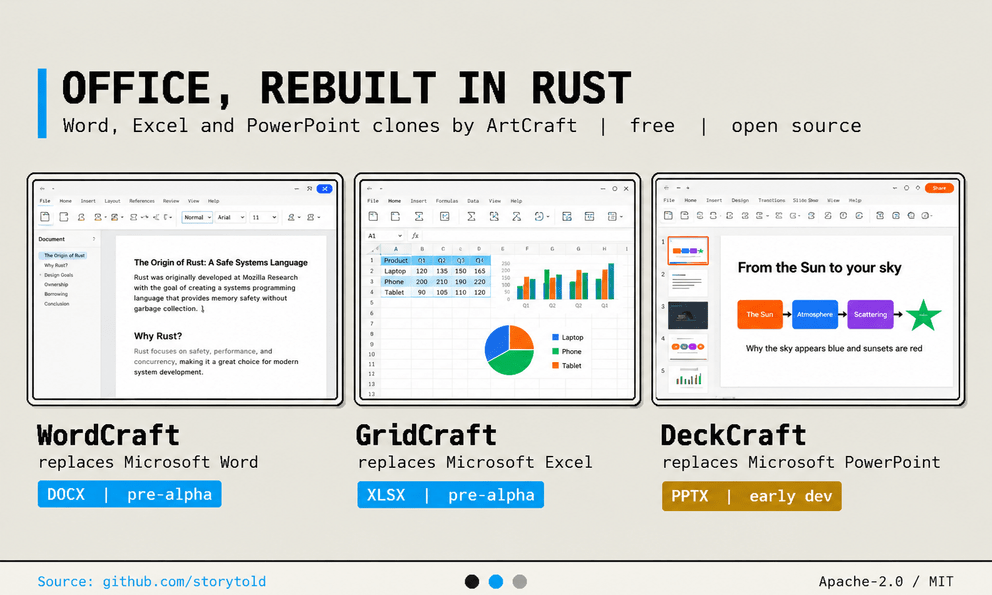Screen dimensions: 992x595
Task: Select 'Why Rust?' in the document outline
Action: click(x=56, y=265)
